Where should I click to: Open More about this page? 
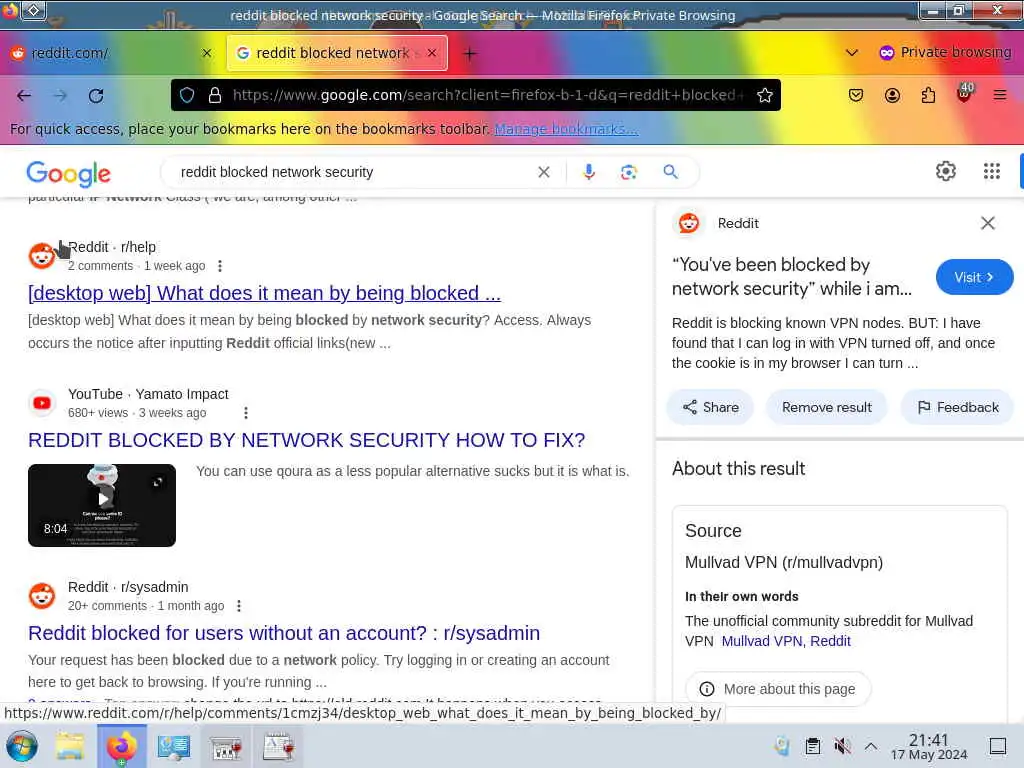click(778, 689)
